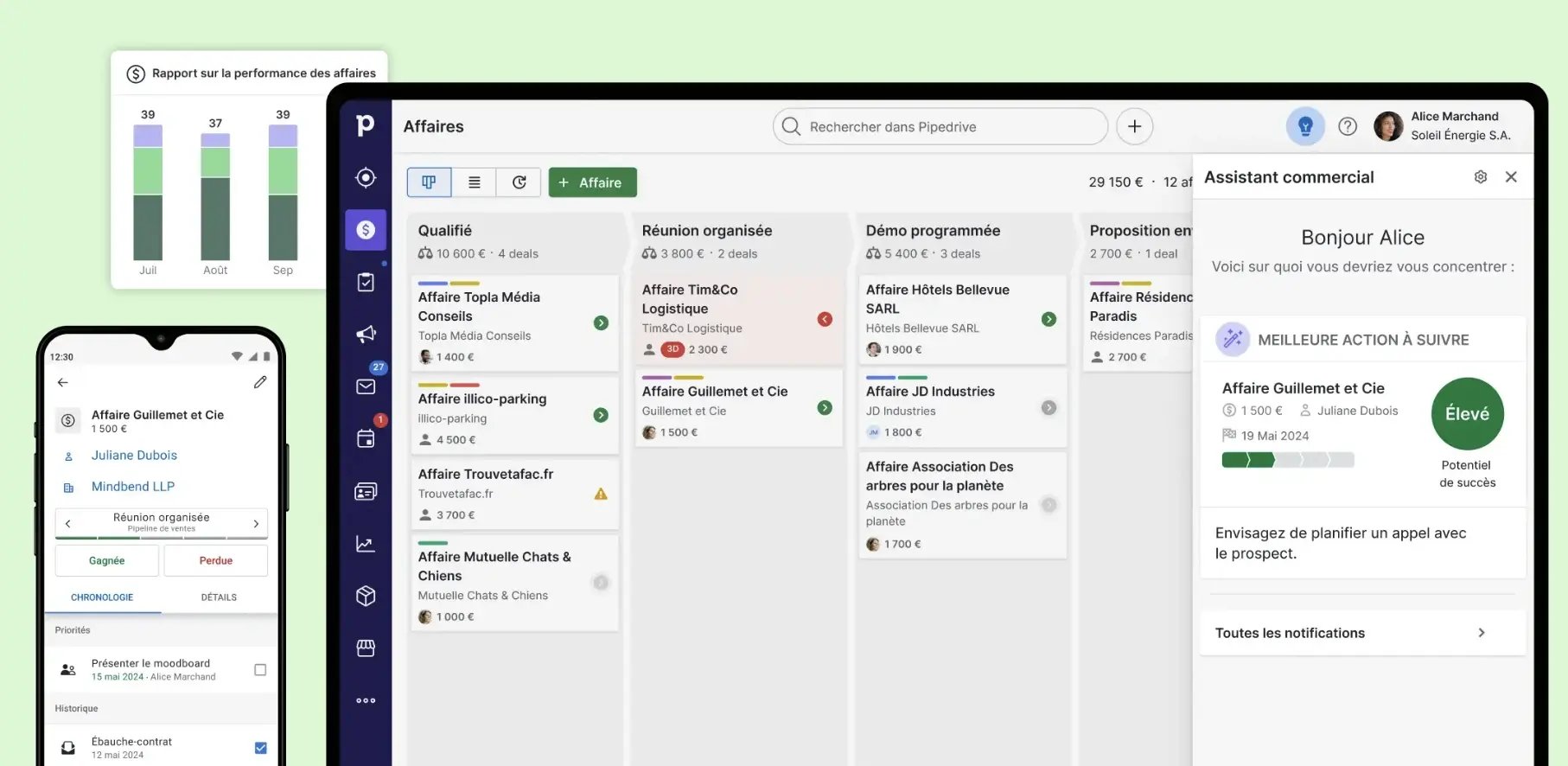Click the deal progress bar under 19 Mai 2024
This screenshot has width=1568, height=766.
pyautogui.click(x=1288, y=460)
